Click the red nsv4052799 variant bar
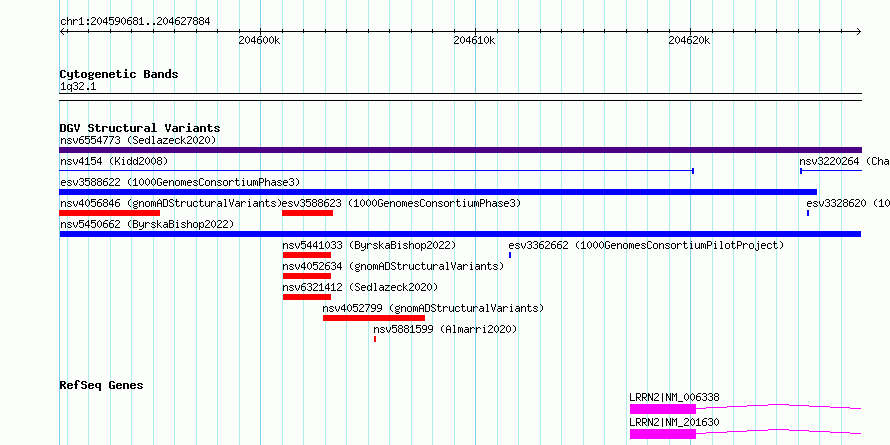The image size is (890, 445). point(374,318)
